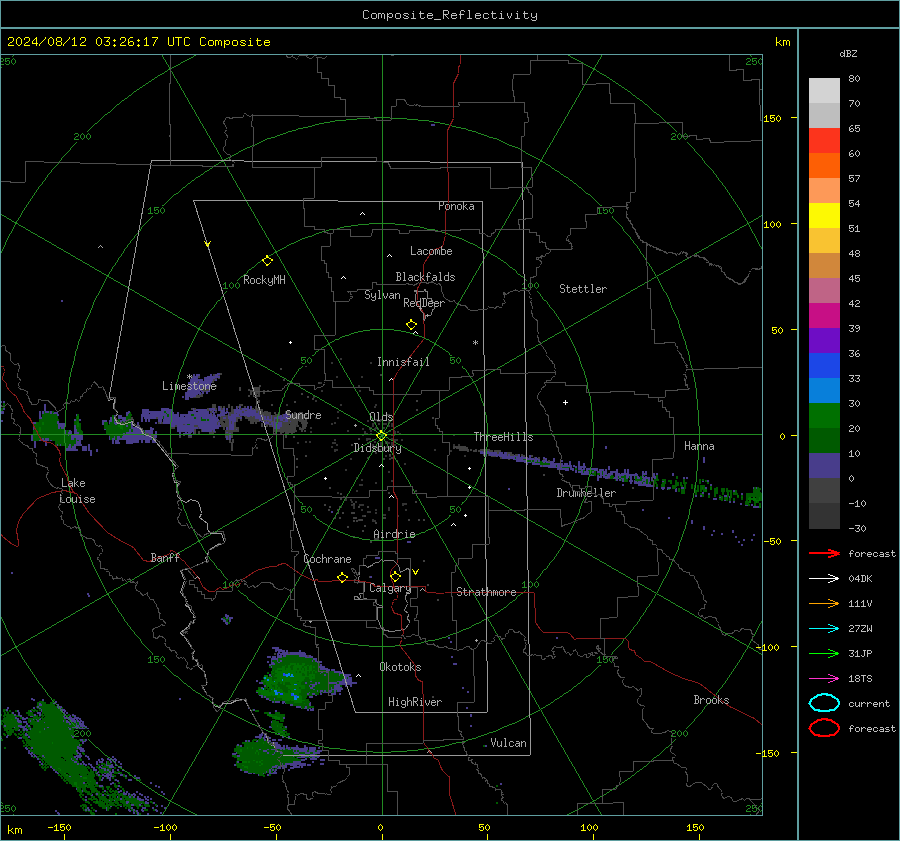Click the Lacombe city label
Viewport: 900px width, 841px height.
point(431,251)
